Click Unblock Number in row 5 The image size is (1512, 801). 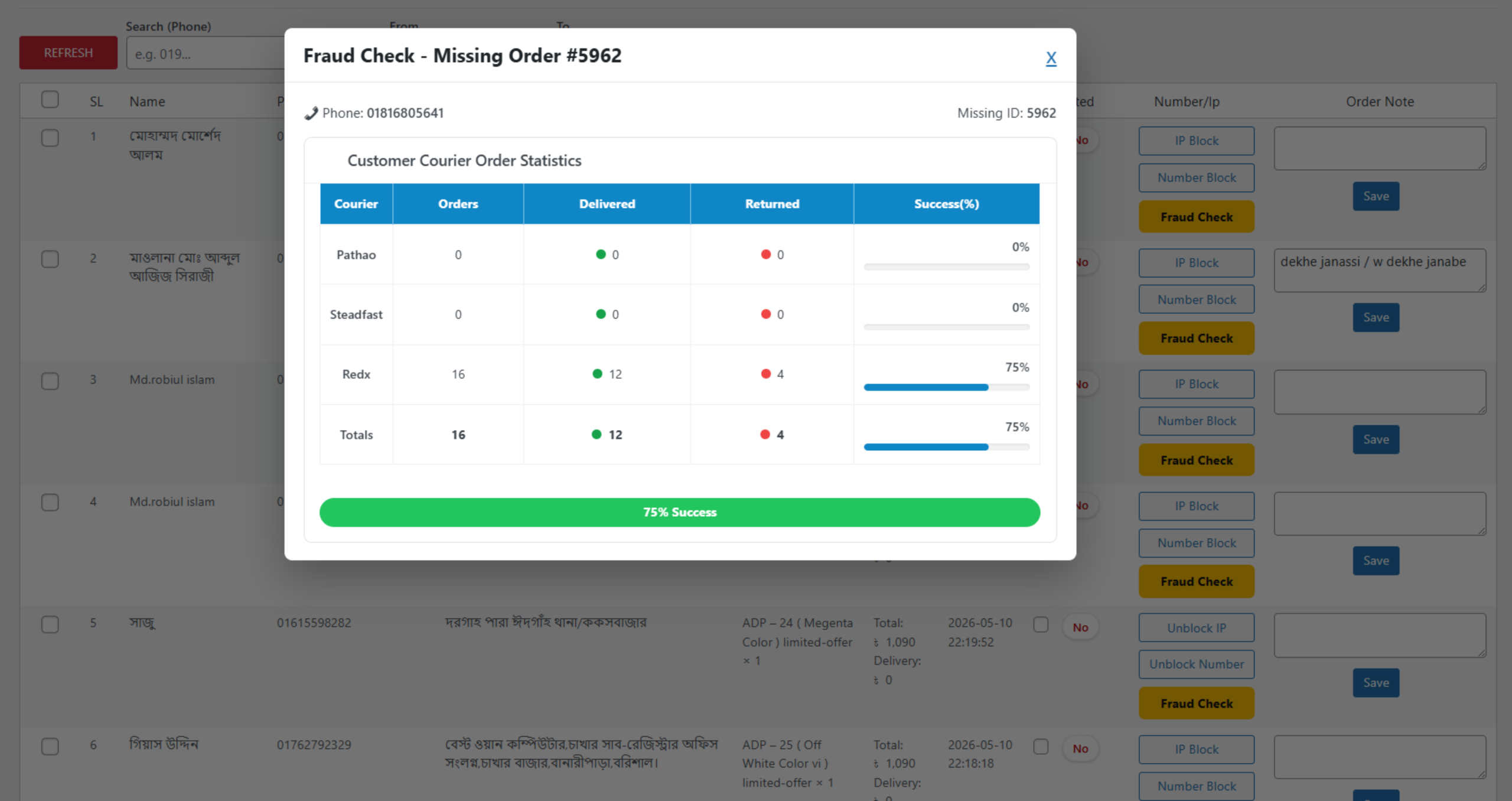tap(1197, 665)
